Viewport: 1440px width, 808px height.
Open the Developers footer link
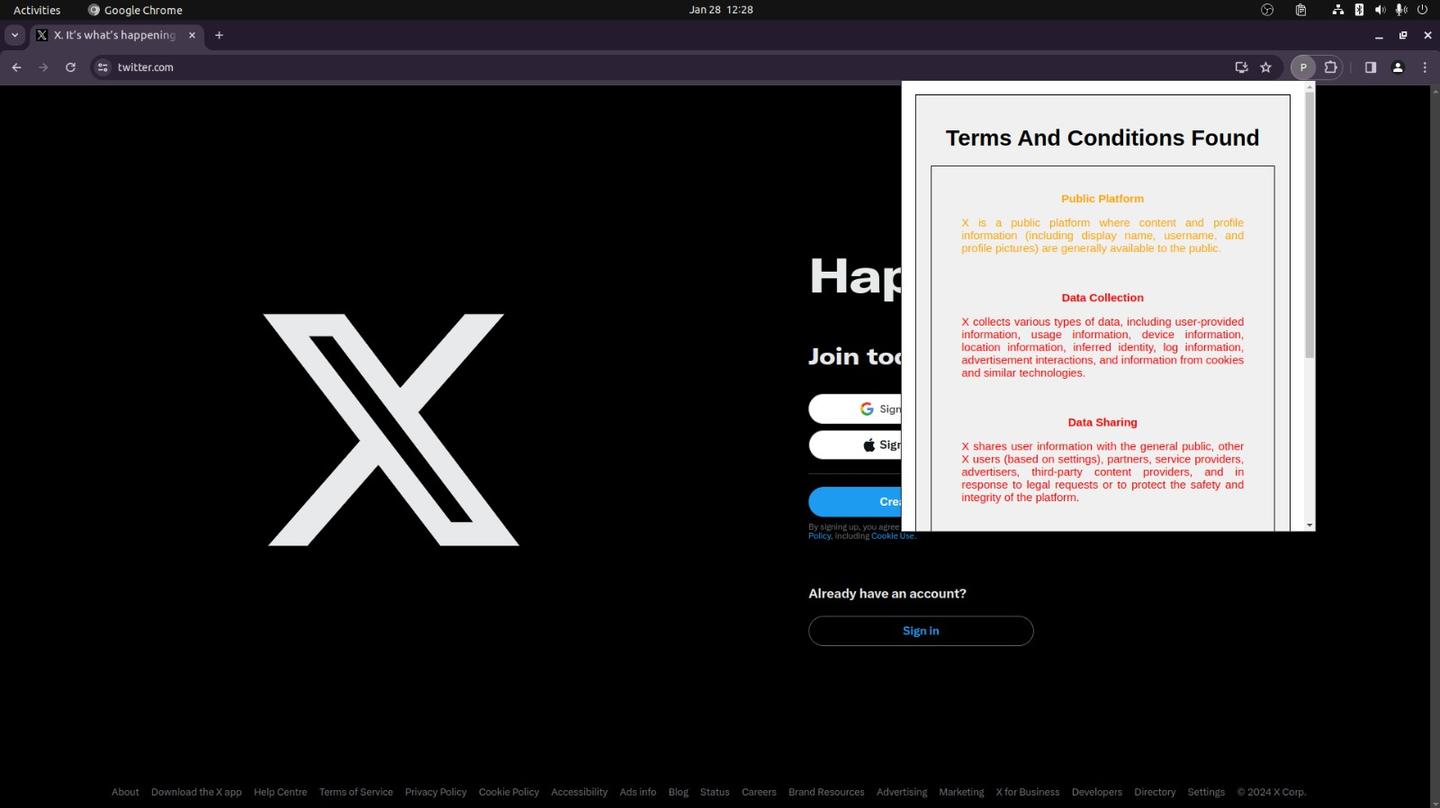pyautogui.click(x=1097, y=792)
